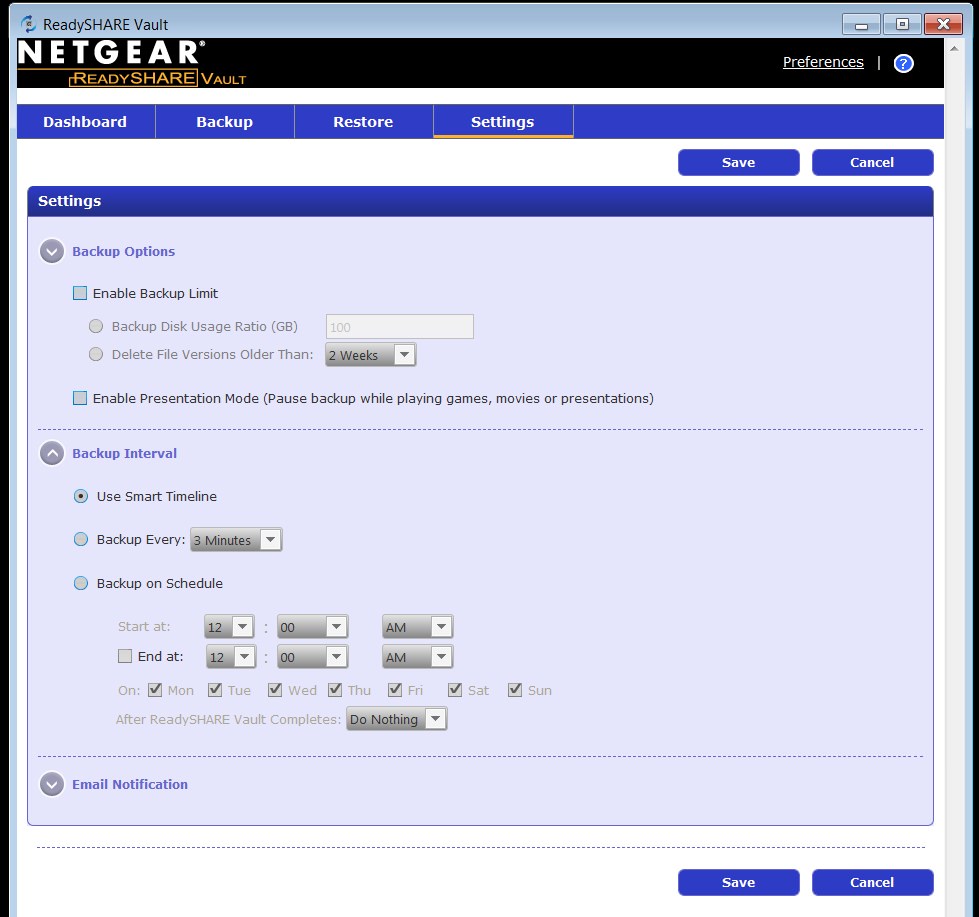Click the NETGEAR ReadySHARE Vault logo
The height and width of the screenshot is (917, 979).
[132, 62]
